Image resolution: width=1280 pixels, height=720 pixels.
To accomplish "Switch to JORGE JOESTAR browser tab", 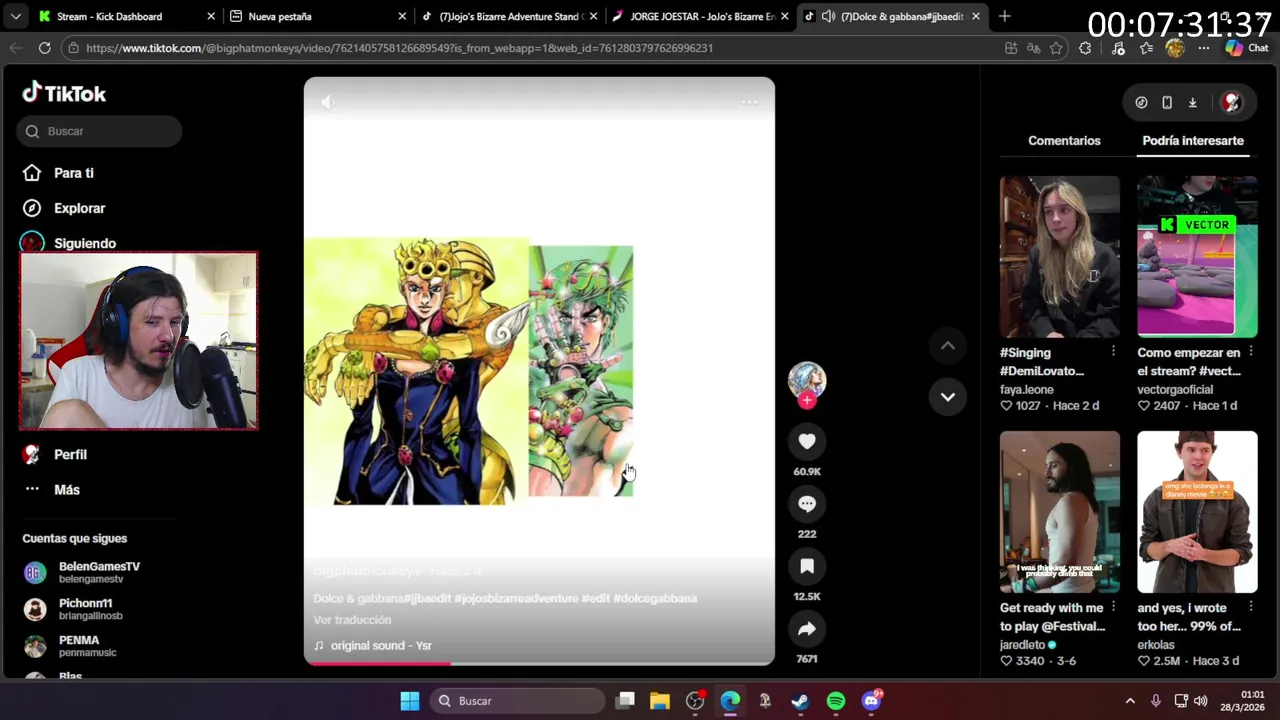I will click(x=700, y=16).
